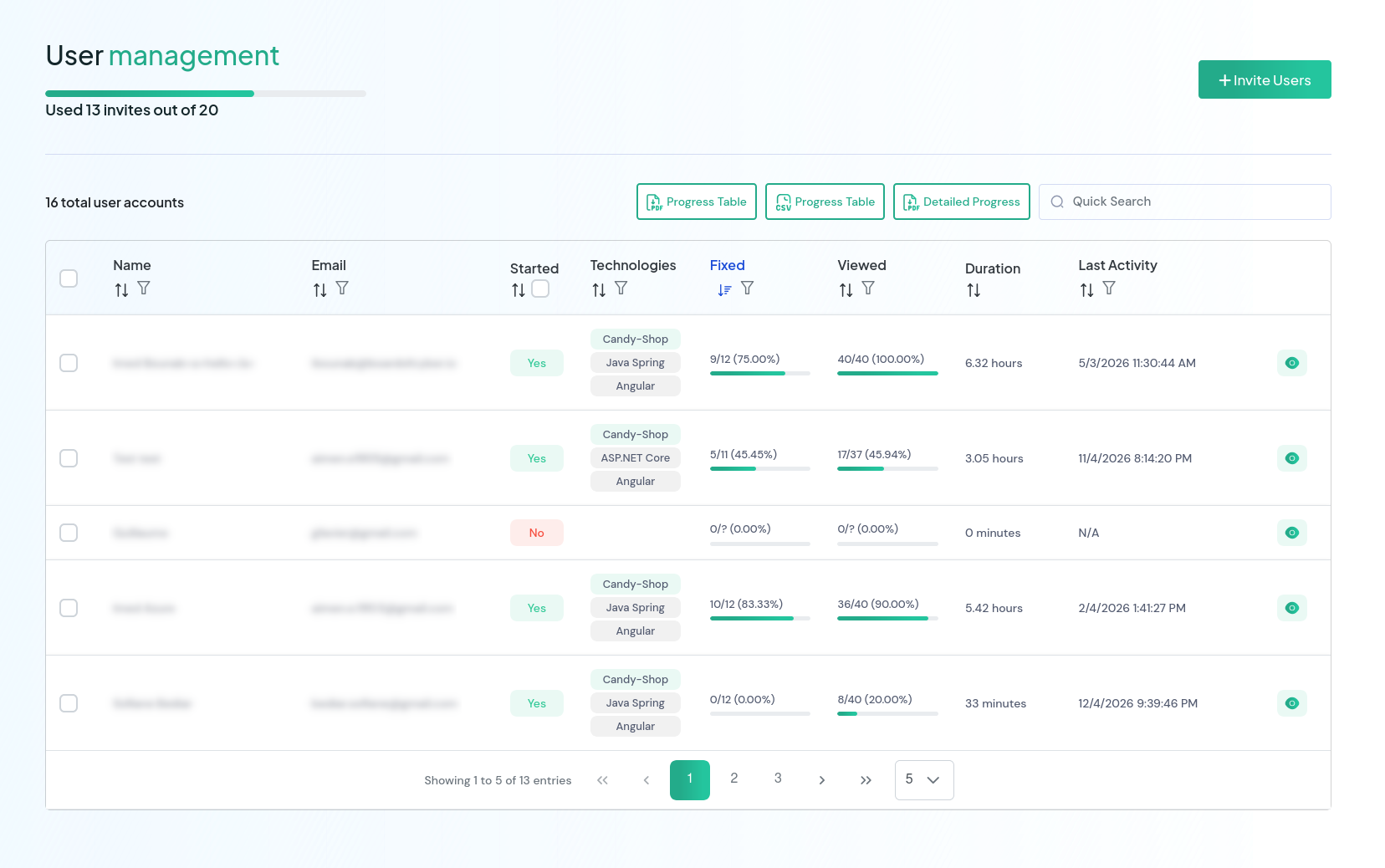View details for user with 6.32 hours
The height and width of the screenshot is (868, 1385).
pyautogui.click(x=1292, y=363)
